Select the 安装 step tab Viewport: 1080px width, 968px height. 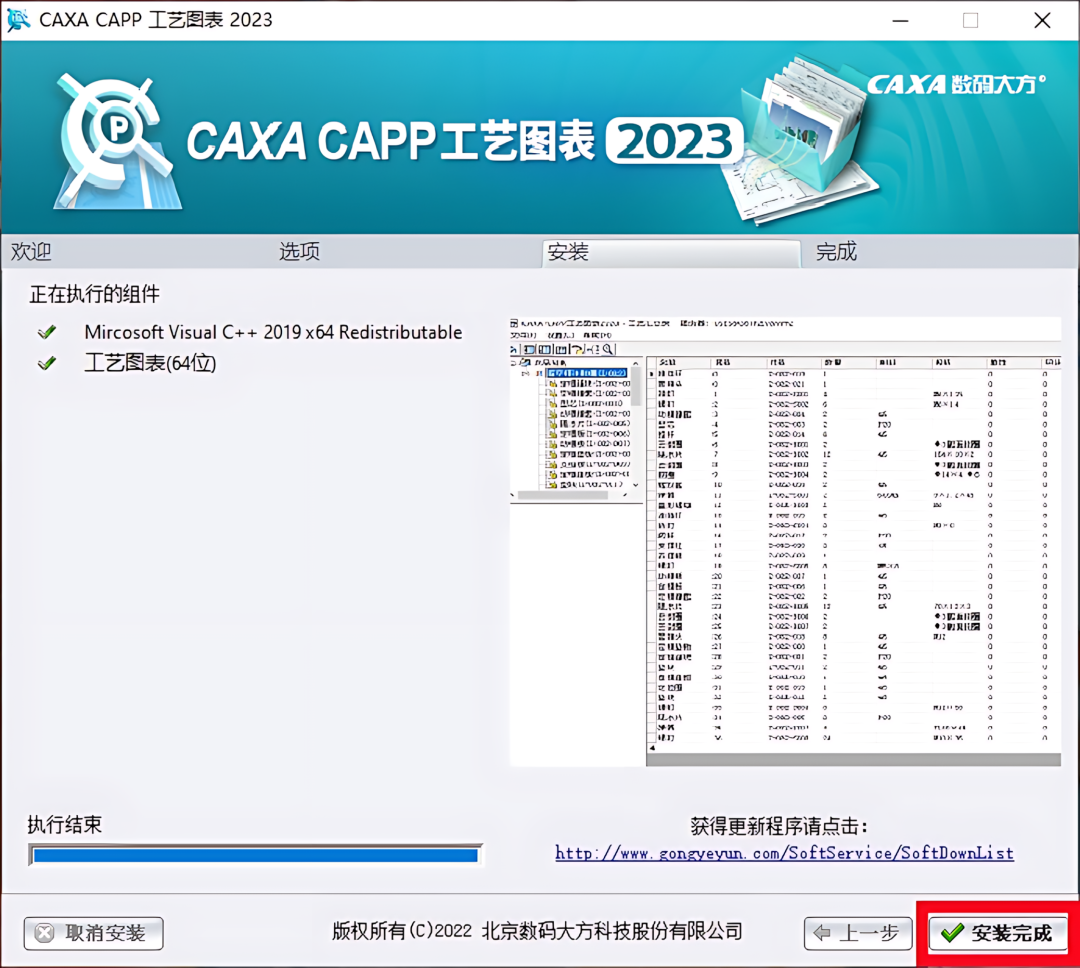(672, 253)
